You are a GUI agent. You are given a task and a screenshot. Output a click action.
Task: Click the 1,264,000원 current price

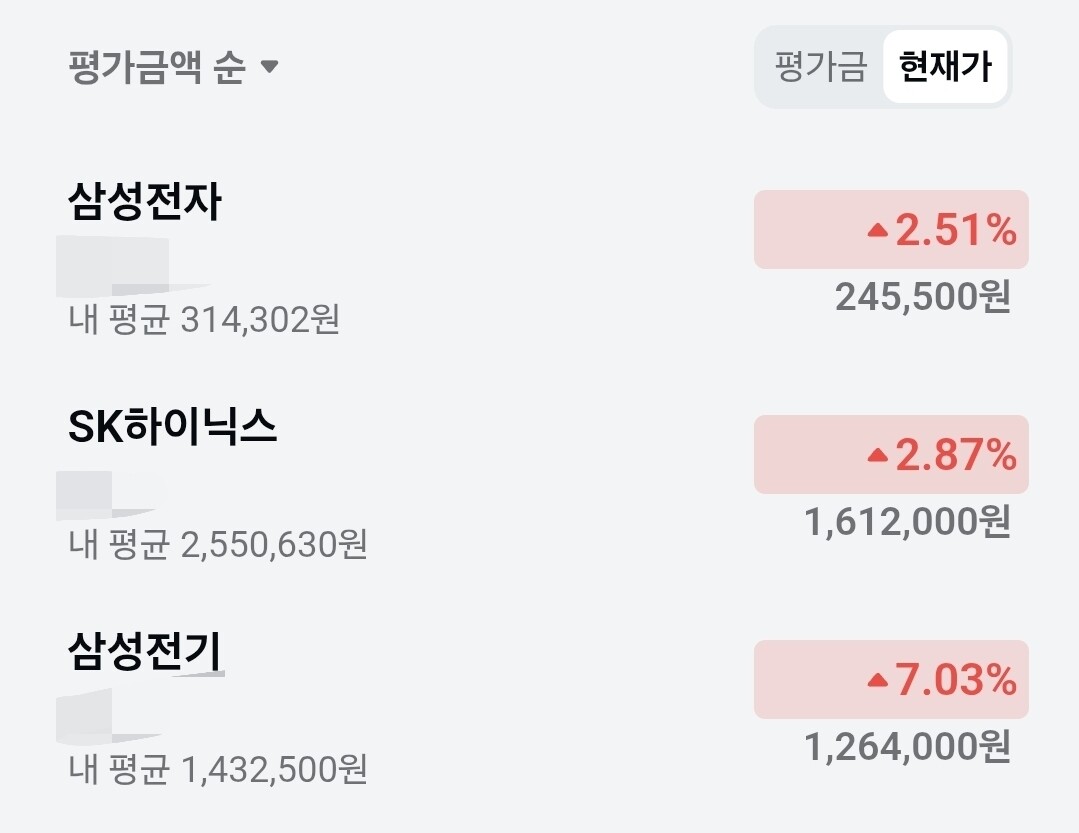pyautogui.click(x=908, y=747)
